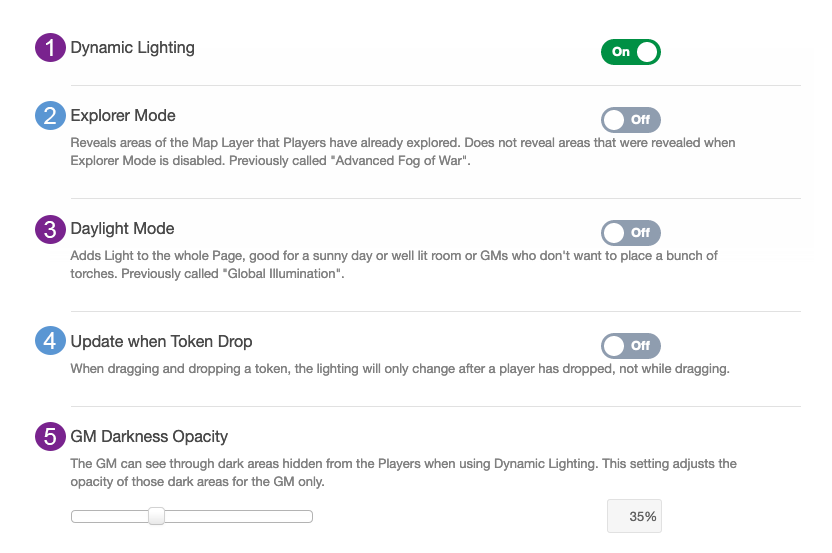The width and height of the screenshot is (832, 553).
Task: Click the Dynamic Lighting heading
Action: click(x=132, y=48)
